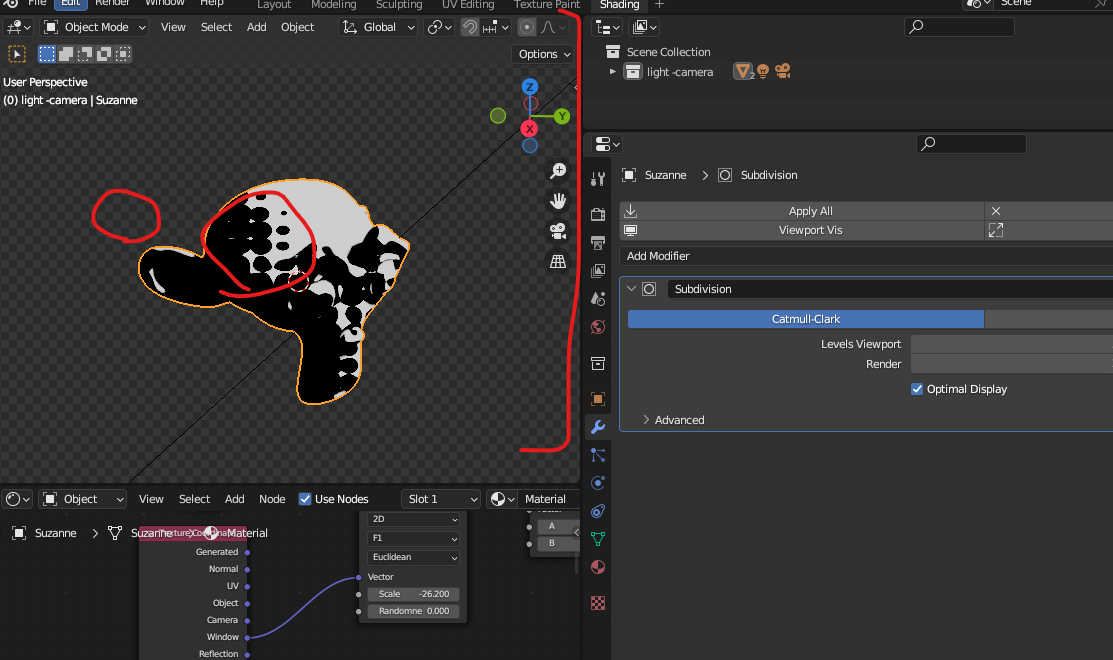Click the properties editor search field
Image resolution: width=1113 pixels, height=660 pixels.
971,144
